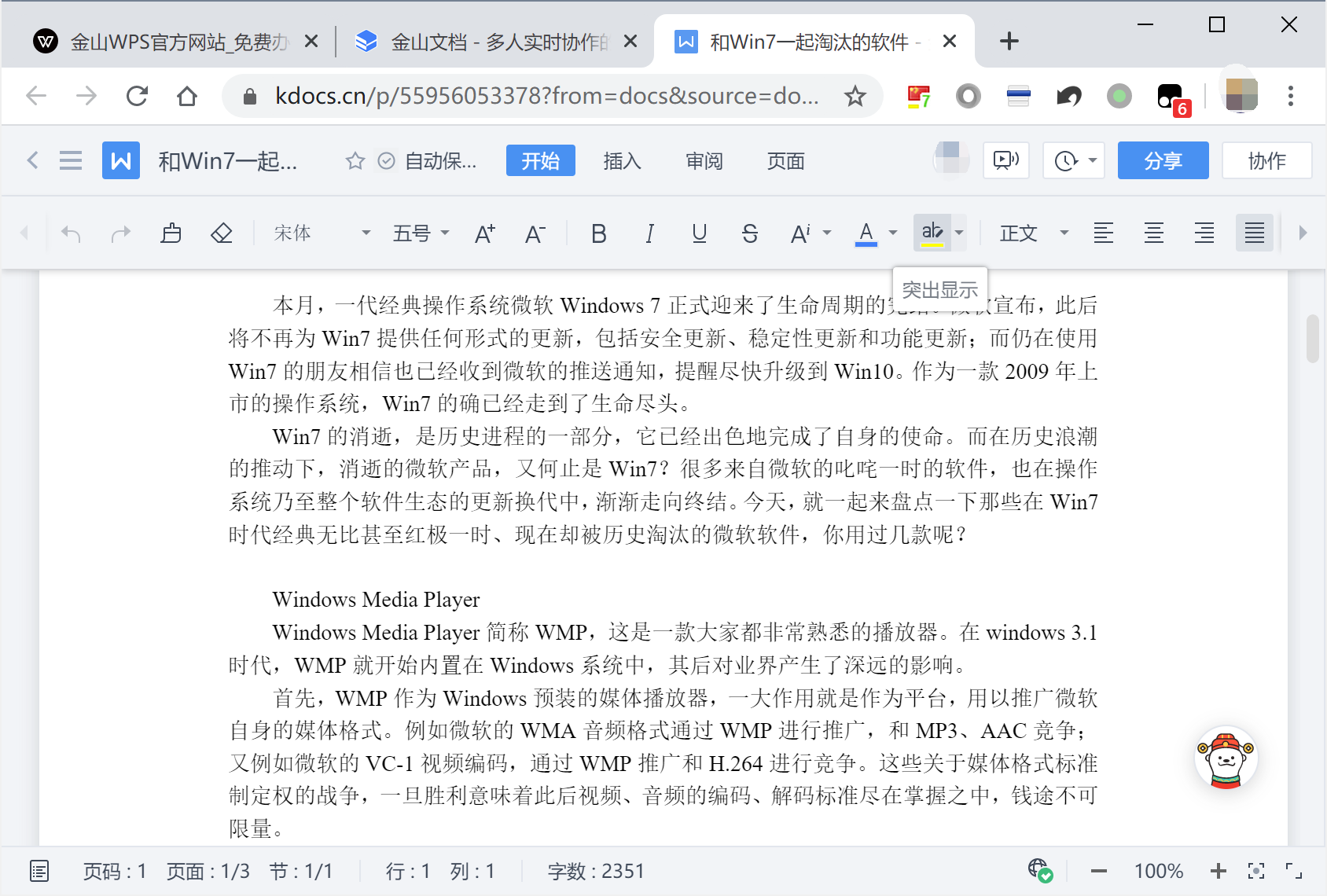Align text left
Image resolution: width=1327 pixels, height=896 pixels.
[x=1104, y=233]
